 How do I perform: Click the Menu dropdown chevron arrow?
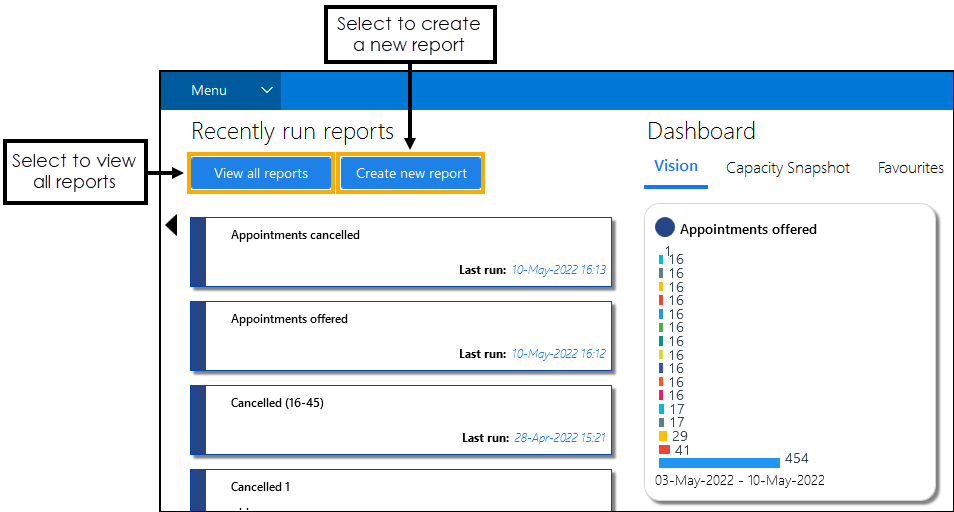pyautogui.click(x=267, y=91)
